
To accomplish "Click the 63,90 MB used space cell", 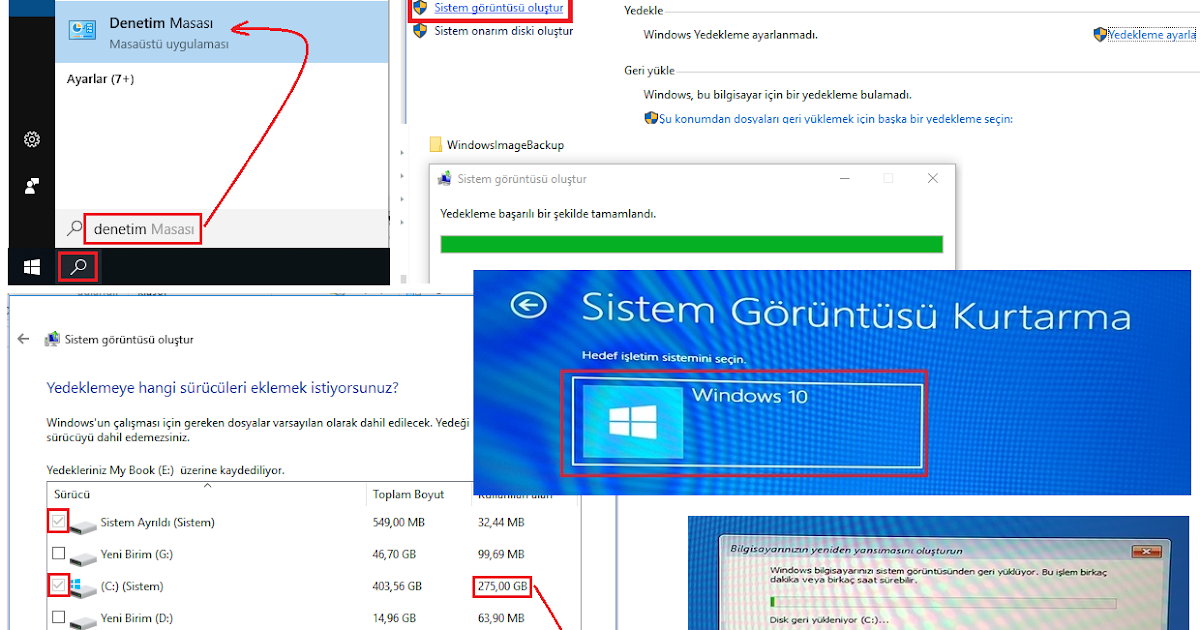I will point(502,619).
